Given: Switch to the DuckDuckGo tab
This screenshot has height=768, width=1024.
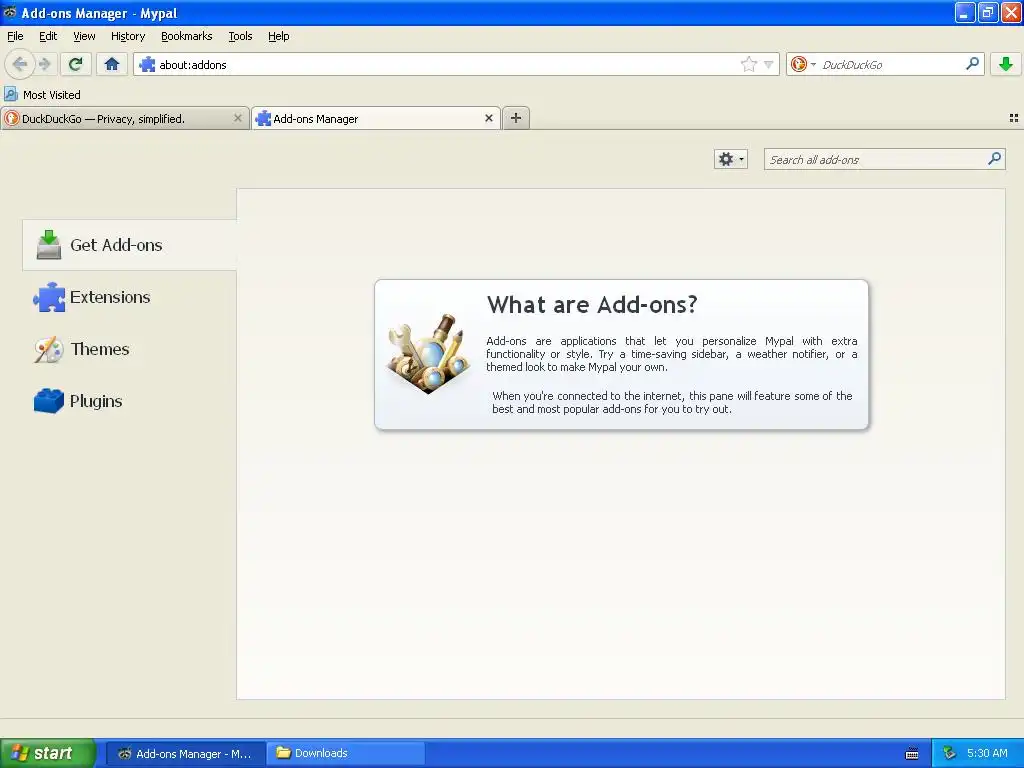Looking at the screenshot, I should (x=124, y=118).
